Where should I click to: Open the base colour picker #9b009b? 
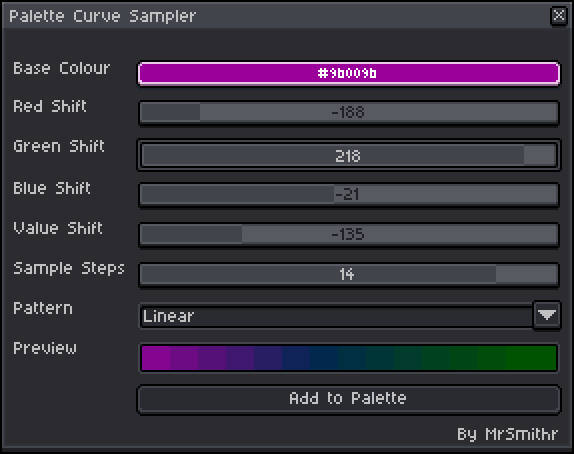coord(348,74)
